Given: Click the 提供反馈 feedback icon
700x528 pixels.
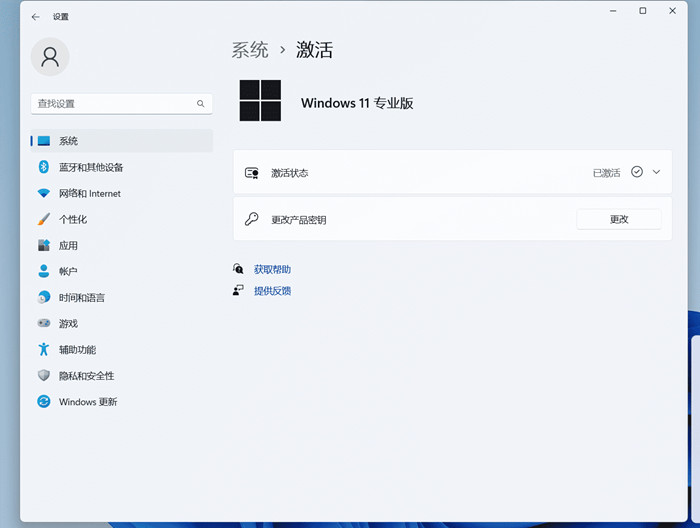Looking at the screenshot, I should point(238,291).
